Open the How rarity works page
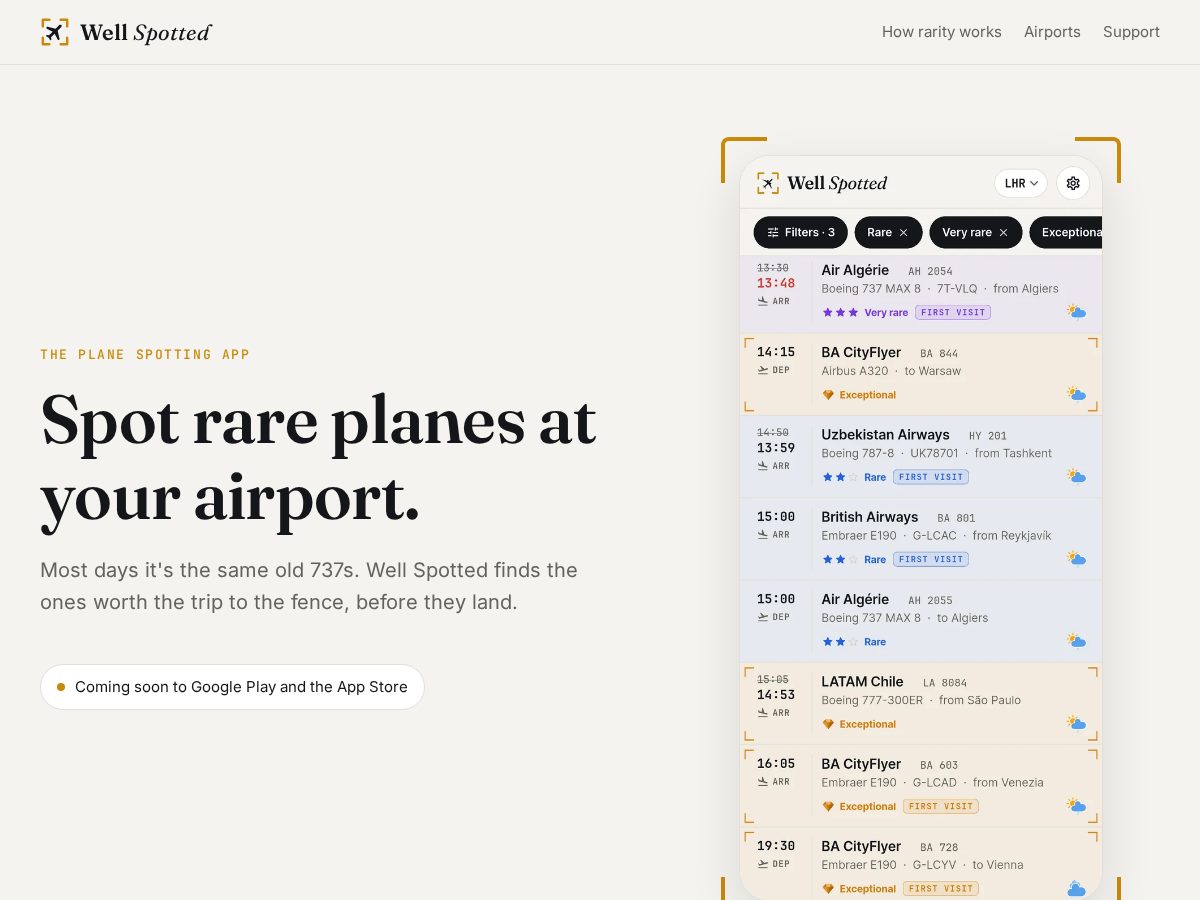Viewport: 1200px width, 900px height. (x=941, y=32)
